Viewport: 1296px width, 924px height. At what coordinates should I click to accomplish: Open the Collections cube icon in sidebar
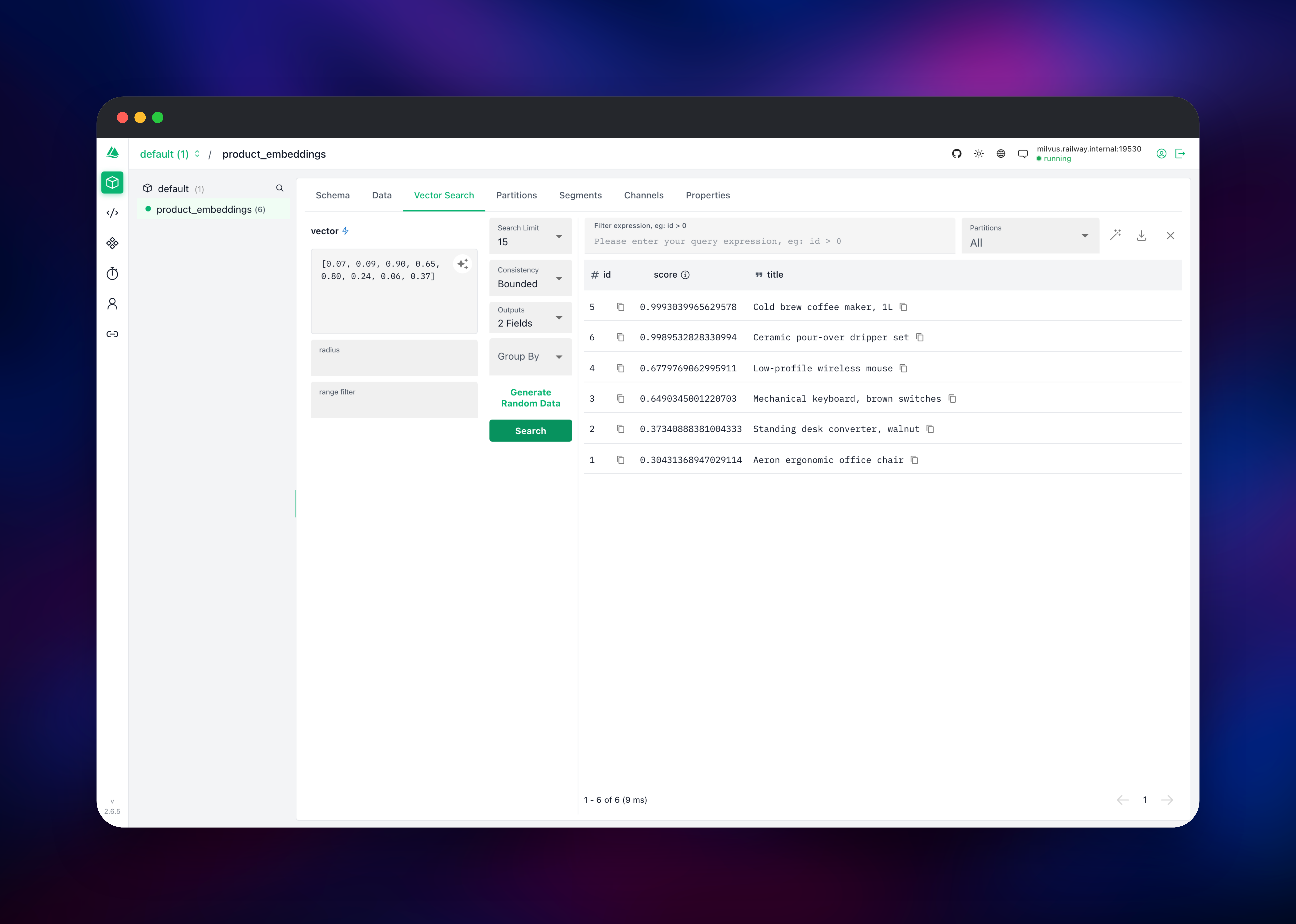[x=112, y=183]
